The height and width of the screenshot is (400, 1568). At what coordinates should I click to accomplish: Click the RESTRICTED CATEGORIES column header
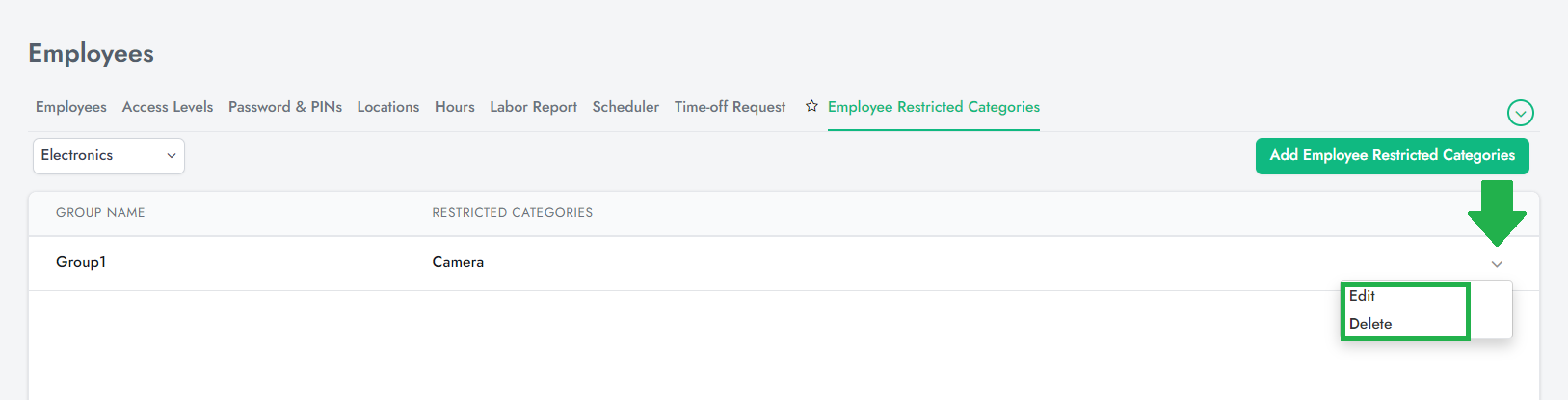point(513,213)
